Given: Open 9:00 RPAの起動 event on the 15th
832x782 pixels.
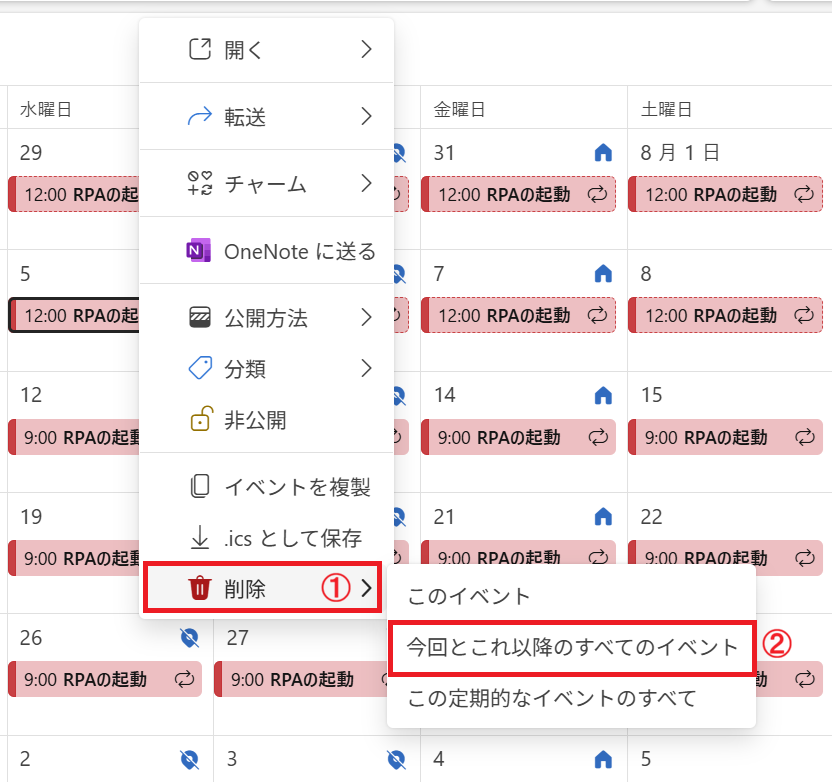Looking at the screenshot, I should click(725, 437).
